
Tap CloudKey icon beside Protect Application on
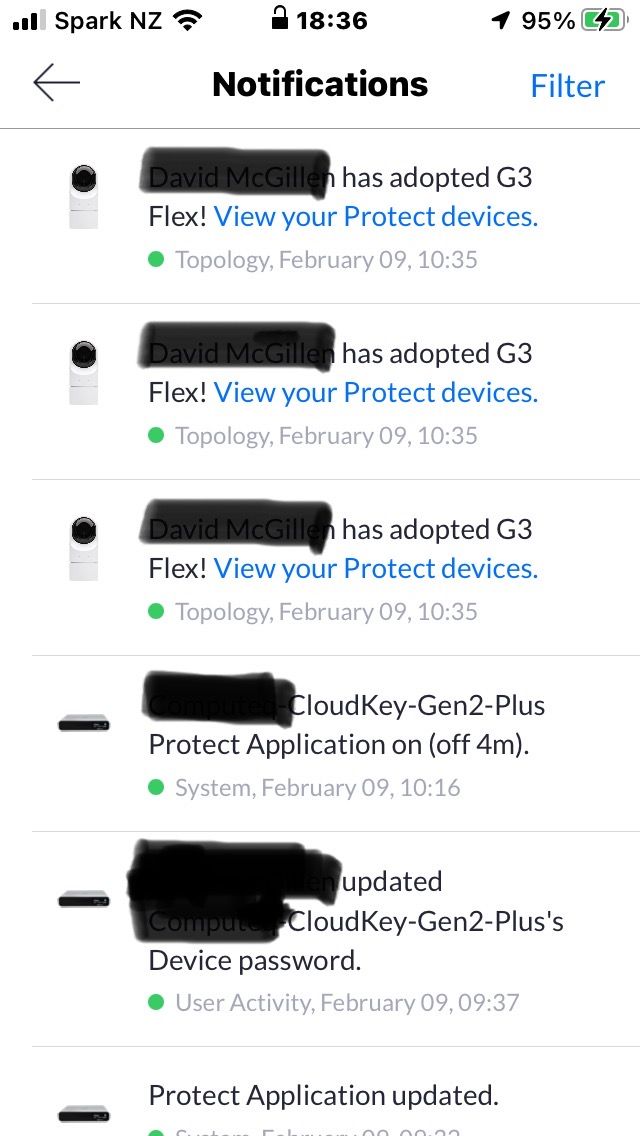(x=84, y=723)
